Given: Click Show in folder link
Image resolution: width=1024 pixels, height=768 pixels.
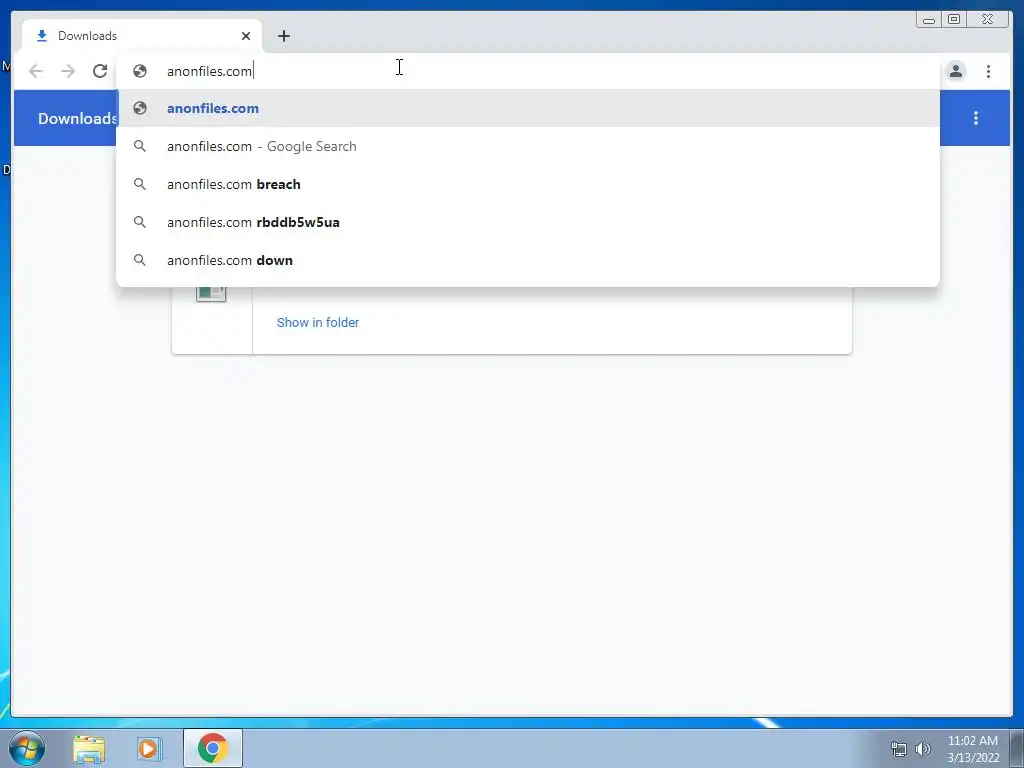Looking at the screenshot, I should tap(317, 323).
